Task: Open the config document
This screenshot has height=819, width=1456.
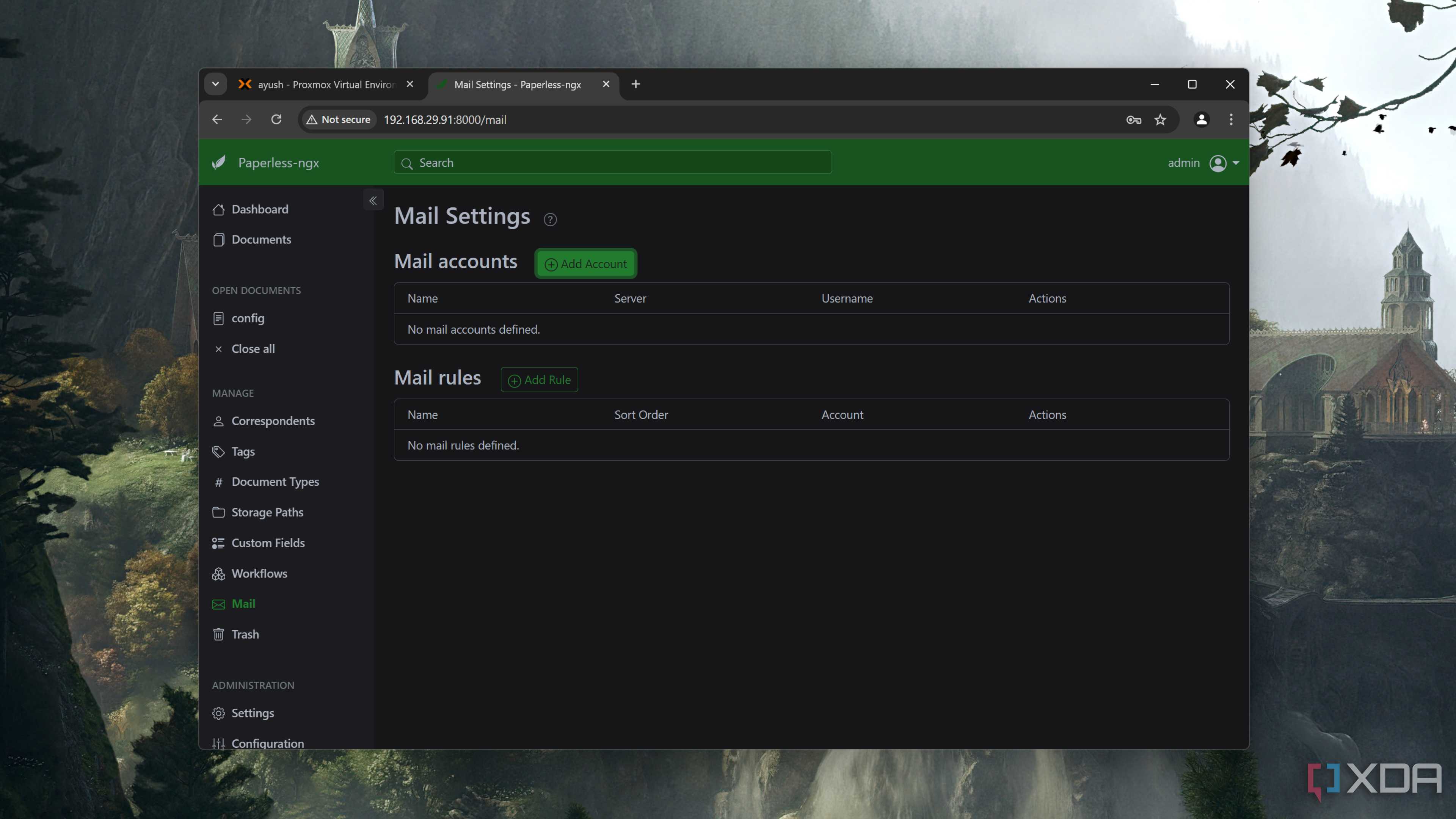Action: (248, 319)
